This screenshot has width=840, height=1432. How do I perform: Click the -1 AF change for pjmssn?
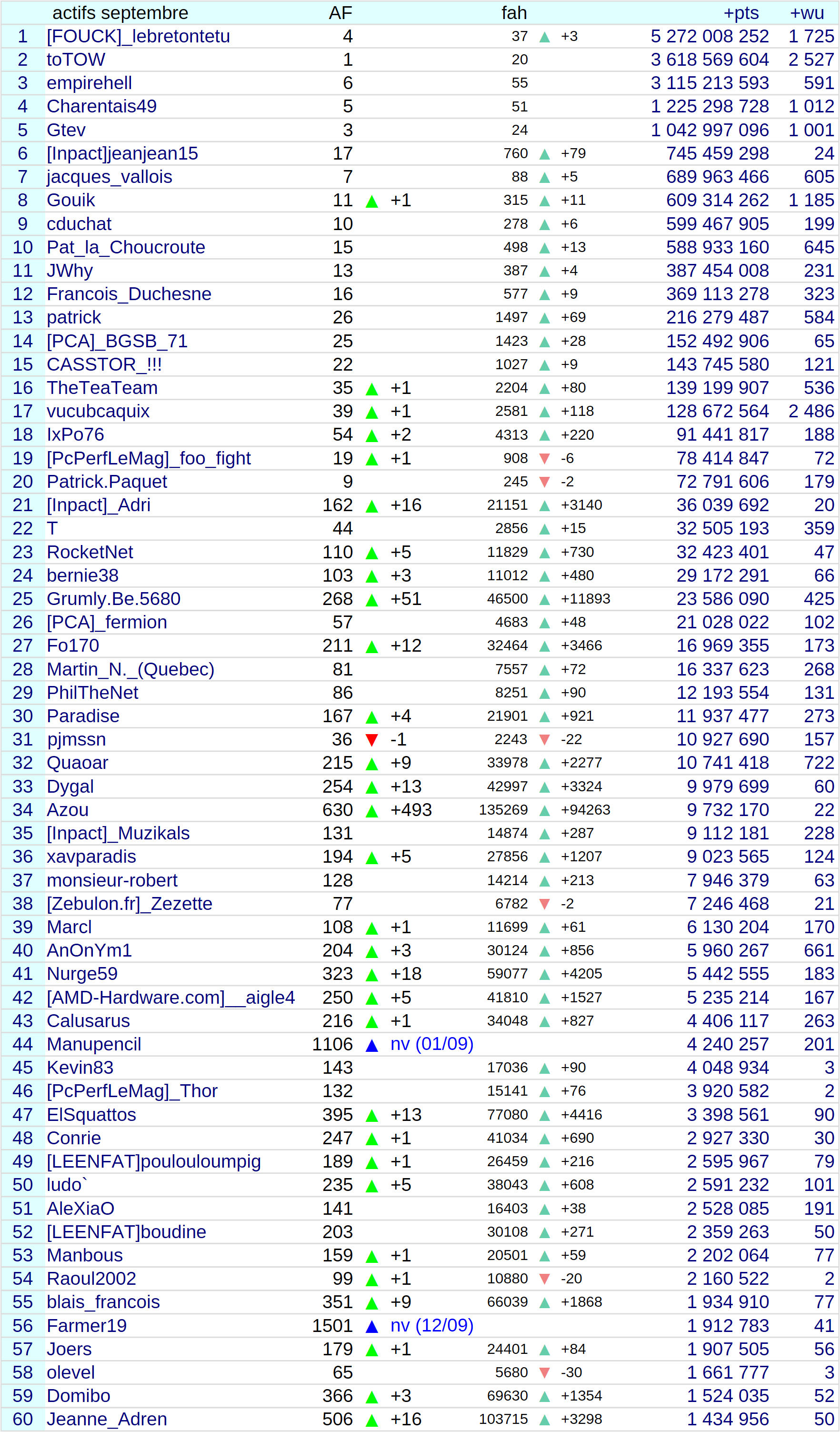pyautogui.click(x=399, y=739)
